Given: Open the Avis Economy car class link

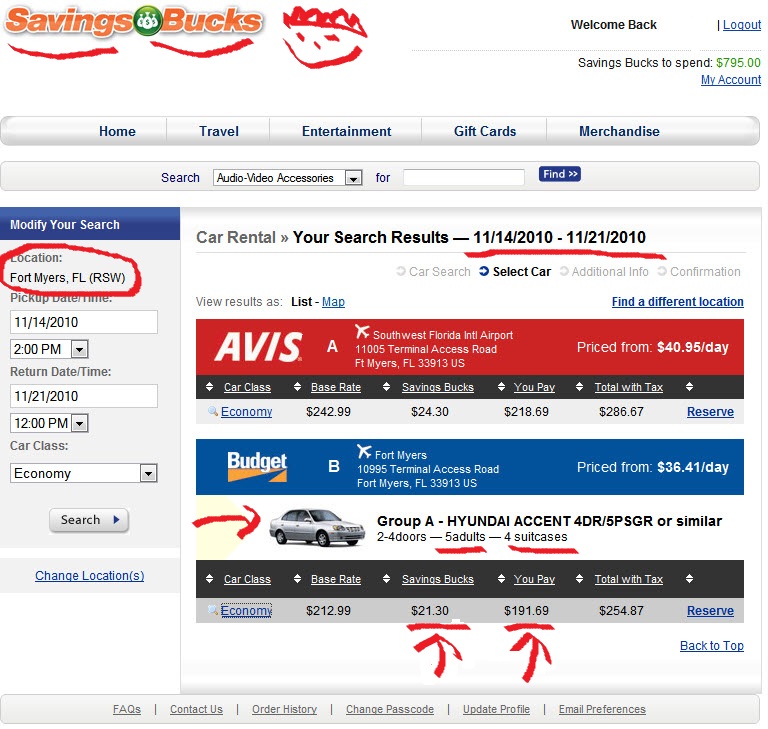Looking at the screenshot, I should coord(246,412).
